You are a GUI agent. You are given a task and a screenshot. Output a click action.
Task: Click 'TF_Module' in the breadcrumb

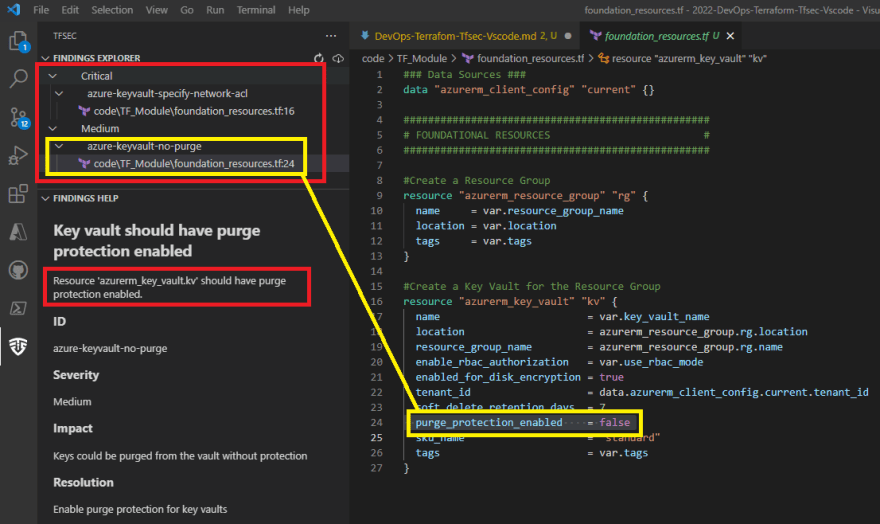click(421, 58)
